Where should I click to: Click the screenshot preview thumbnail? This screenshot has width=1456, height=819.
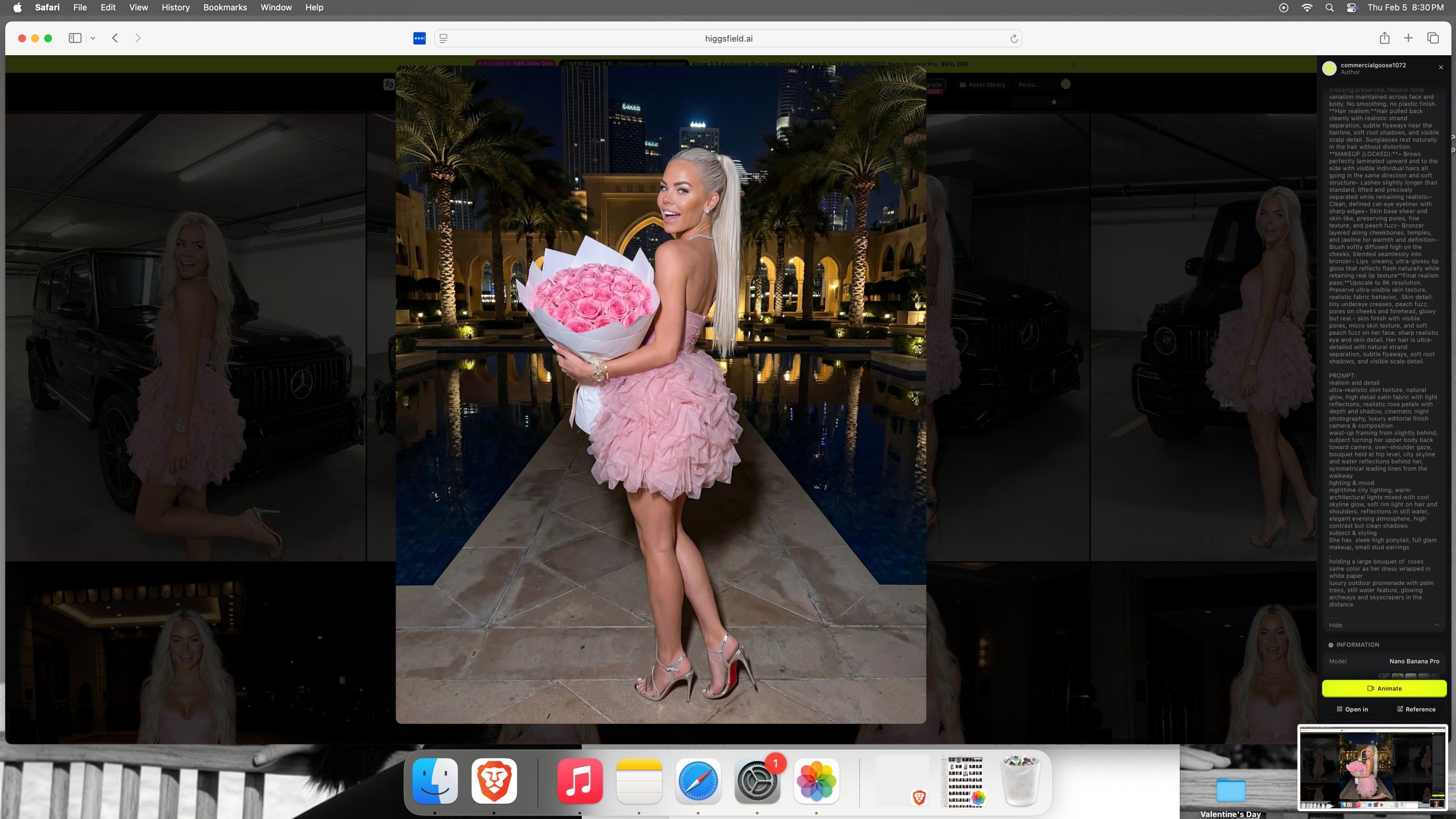[x=1372, y=768]
